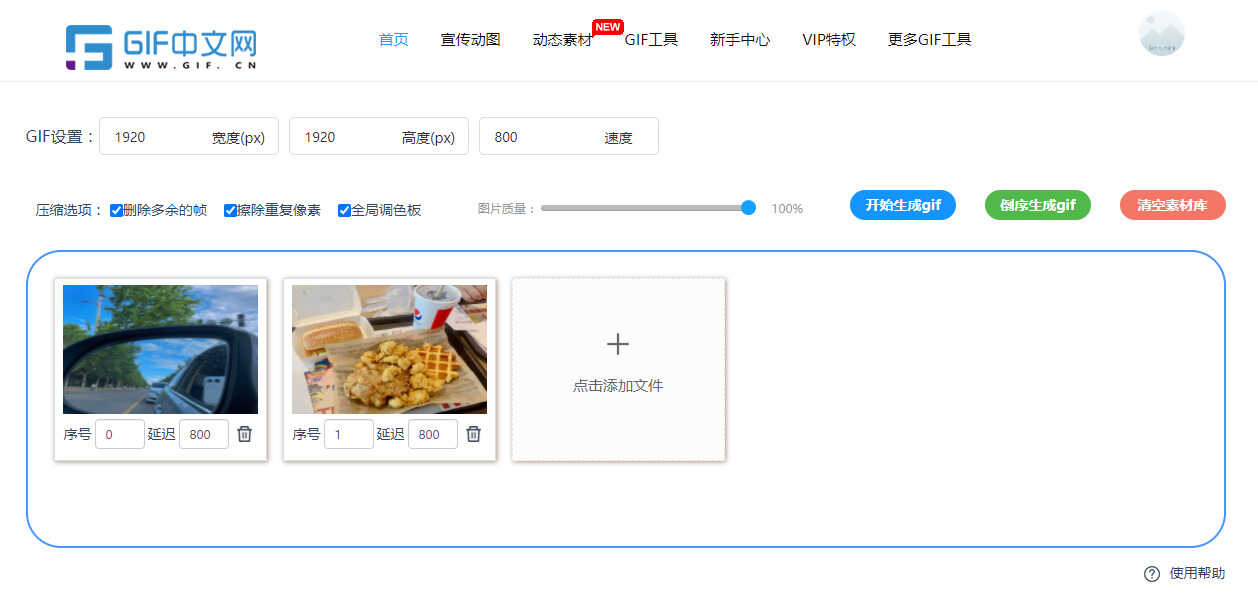Open the 宣传动图 nav item
This screenshot has height=609, width=1258.
coord(470,40)
